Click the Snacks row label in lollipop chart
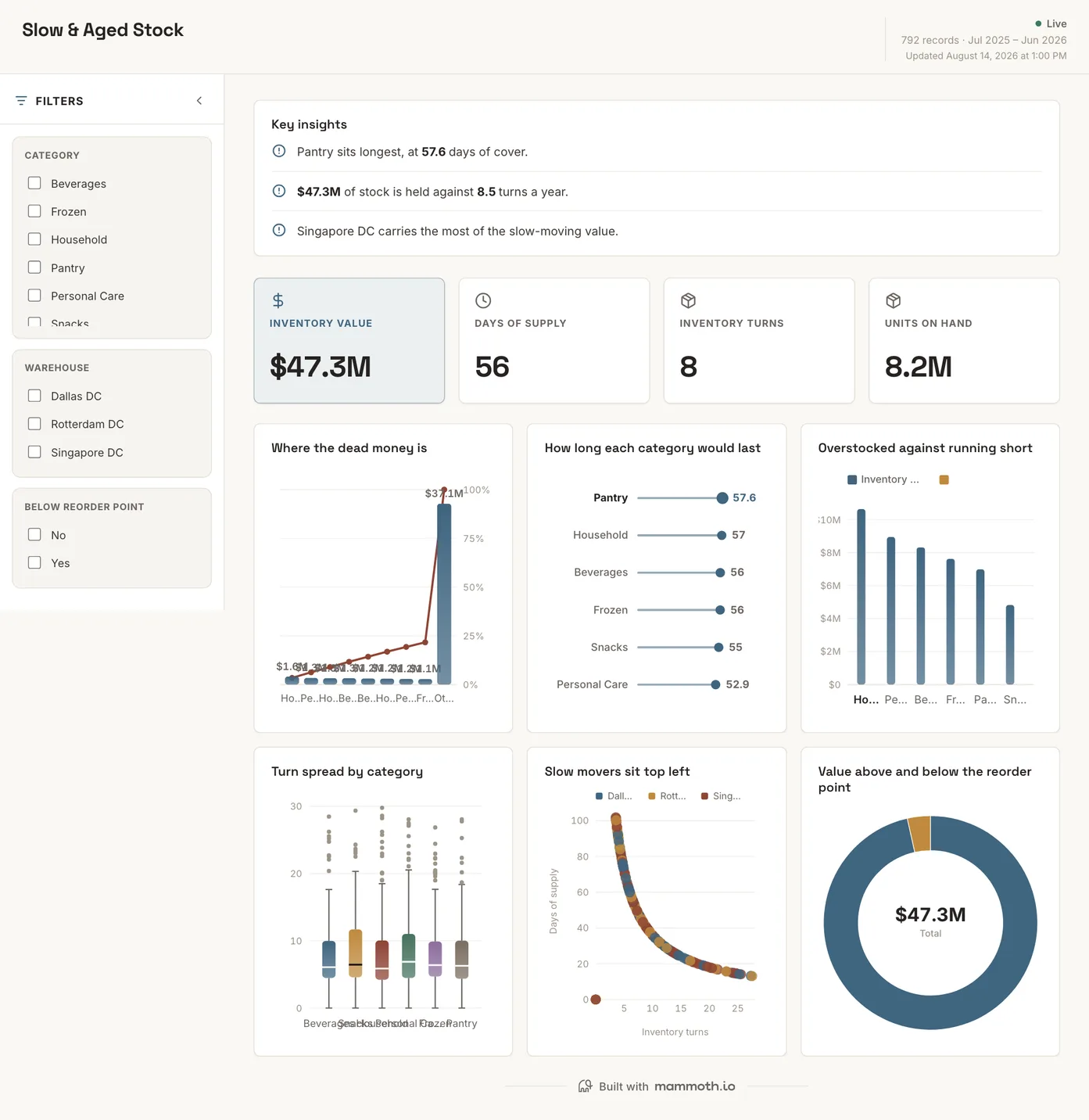Screen dimensions: 1089x1120 609,647
